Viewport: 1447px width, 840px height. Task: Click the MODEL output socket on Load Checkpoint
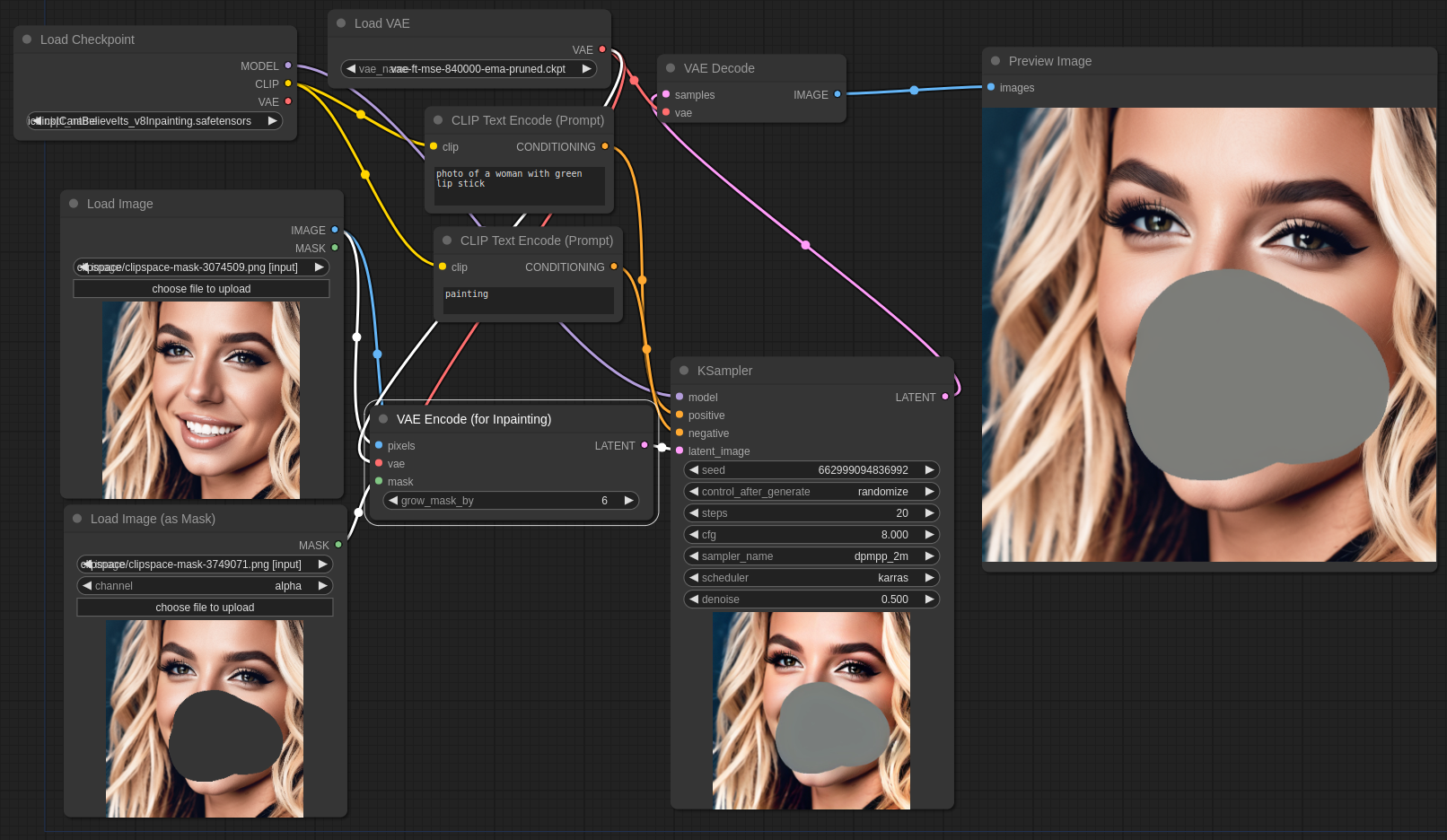tap(287, 66)
